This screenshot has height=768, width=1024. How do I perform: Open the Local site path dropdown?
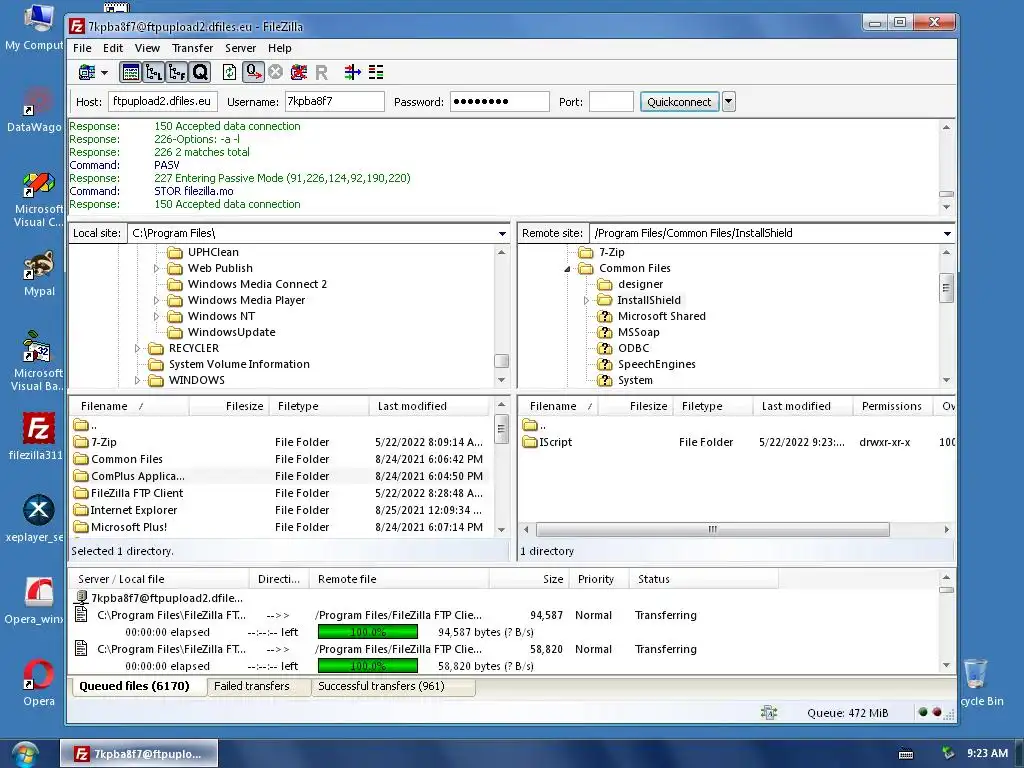pos(502,234)
